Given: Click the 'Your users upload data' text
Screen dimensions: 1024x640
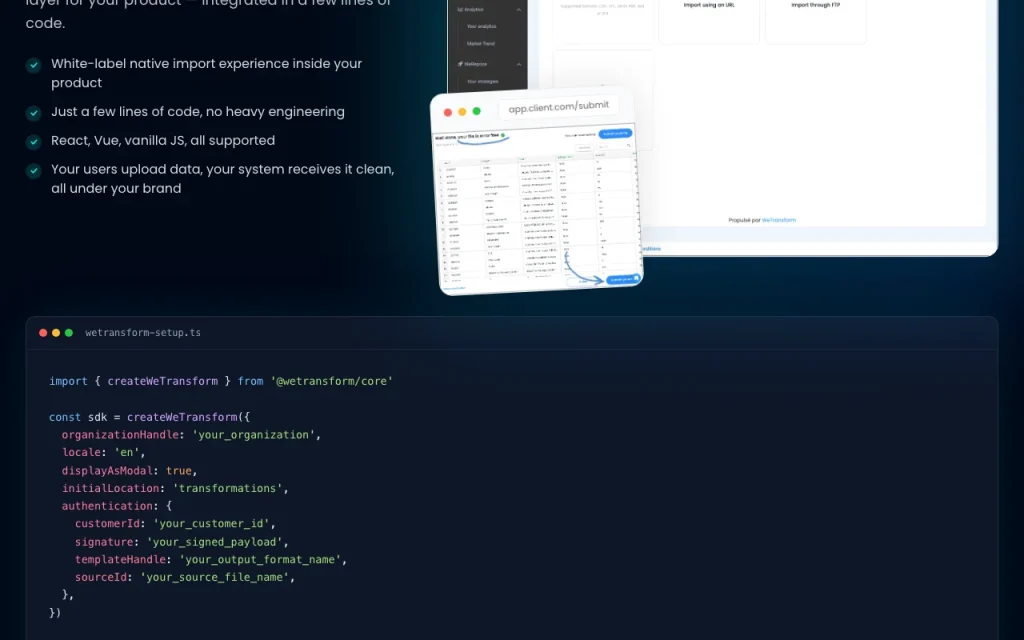Looking at the screenshot, I should click(223, 179).
